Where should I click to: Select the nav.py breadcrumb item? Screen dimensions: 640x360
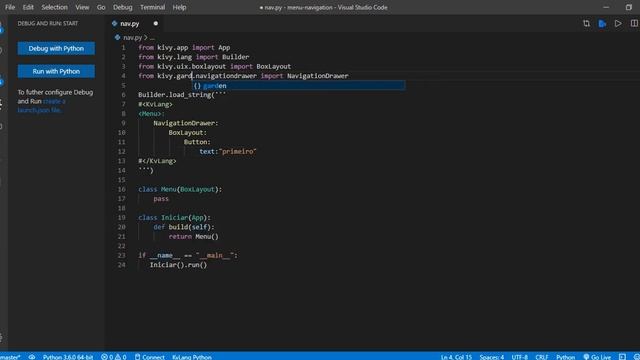click(x=133, y=38)
